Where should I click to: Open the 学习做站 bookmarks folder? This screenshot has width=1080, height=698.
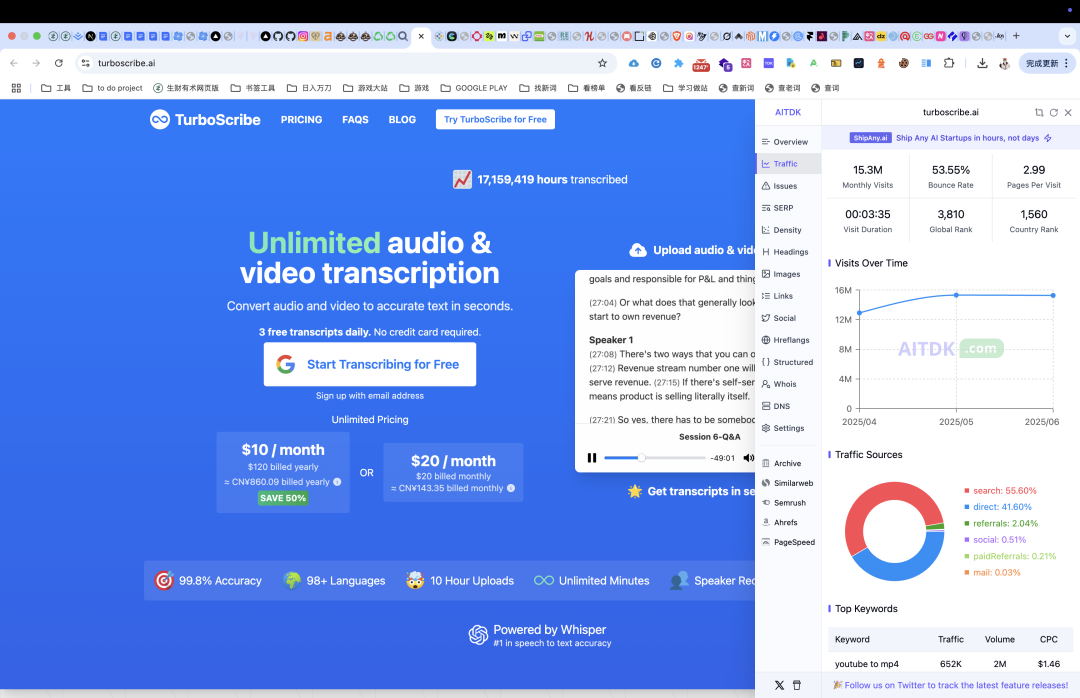pyautogui.click(x=685, y=88)
